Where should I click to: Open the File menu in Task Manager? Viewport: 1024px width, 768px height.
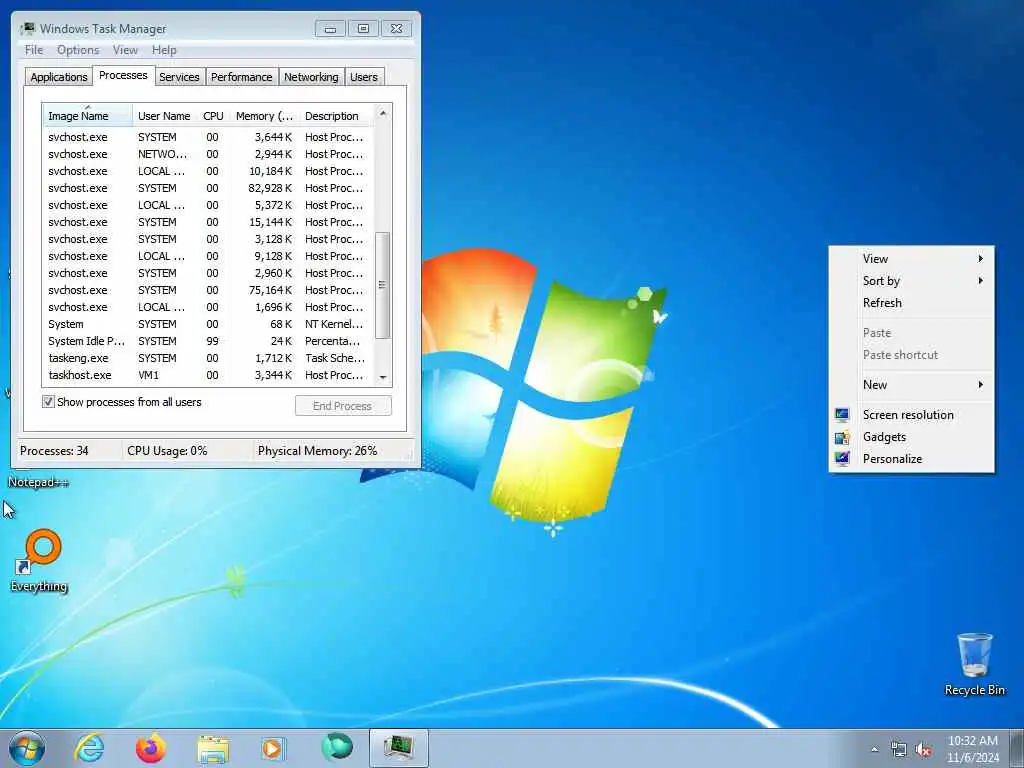pos(34,50)
